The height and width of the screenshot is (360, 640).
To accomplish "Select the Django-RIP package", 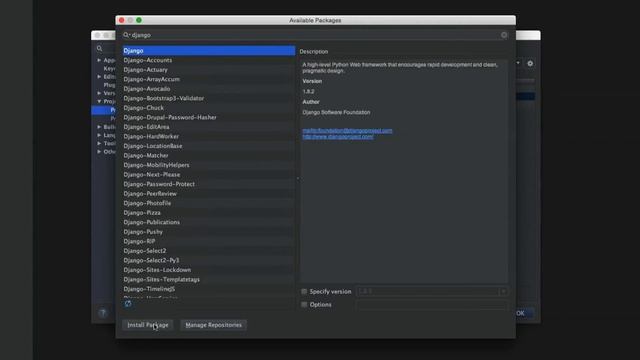I will click(209, 241).
